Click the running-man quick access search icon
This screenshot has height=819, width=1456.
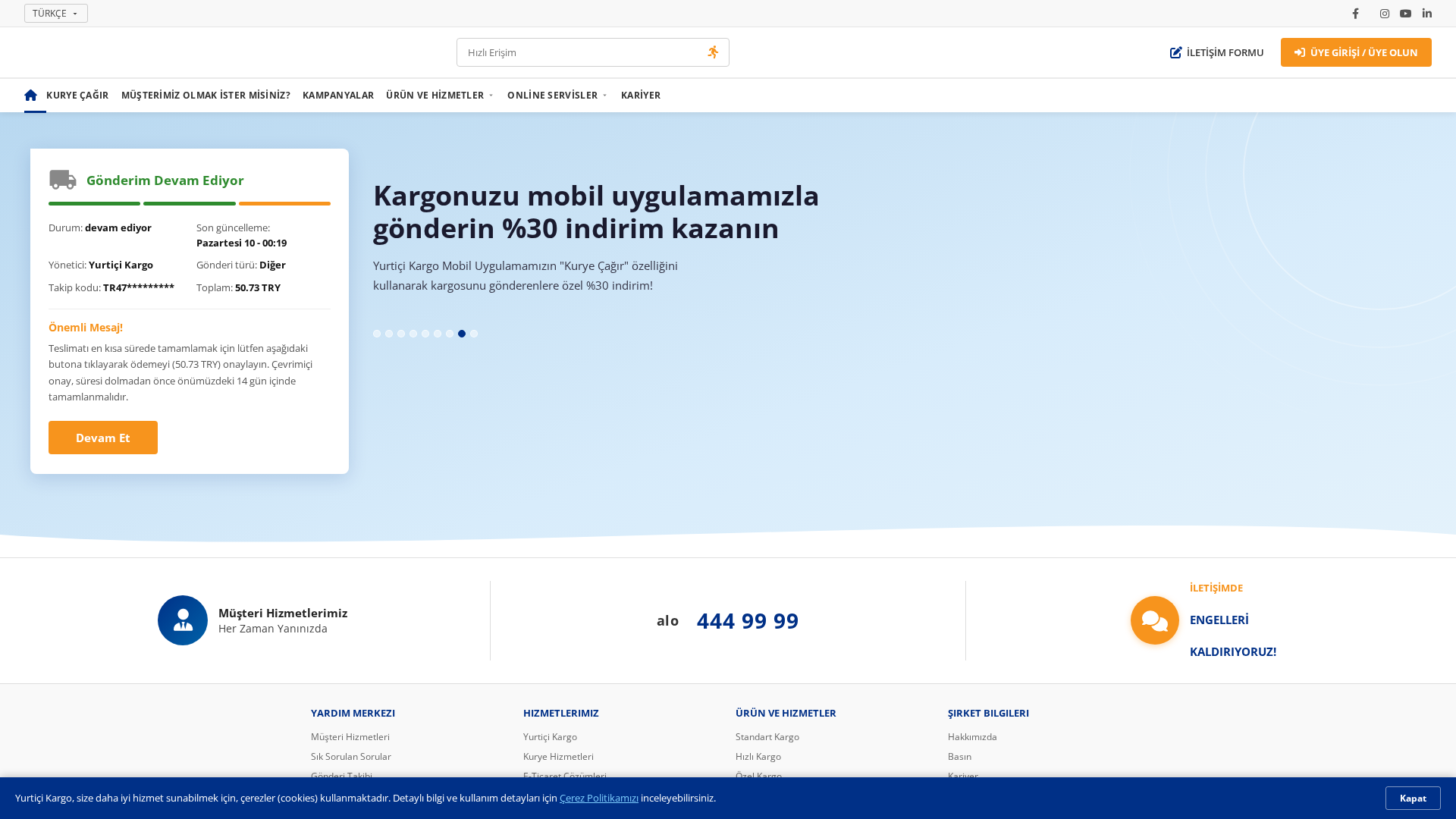pos(713,52)
